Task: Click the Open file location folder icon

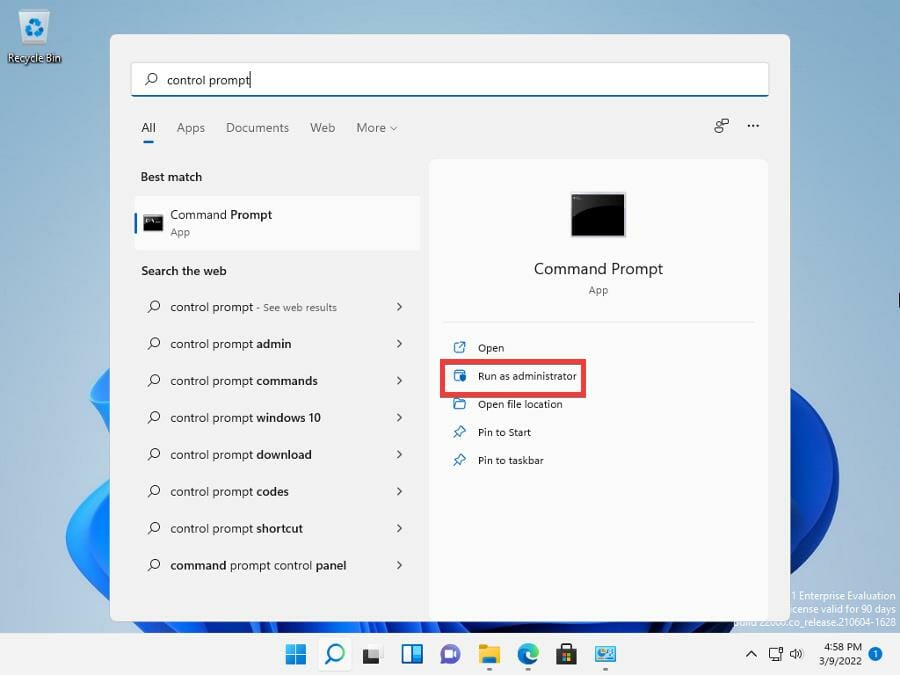Action: (461, 404)
